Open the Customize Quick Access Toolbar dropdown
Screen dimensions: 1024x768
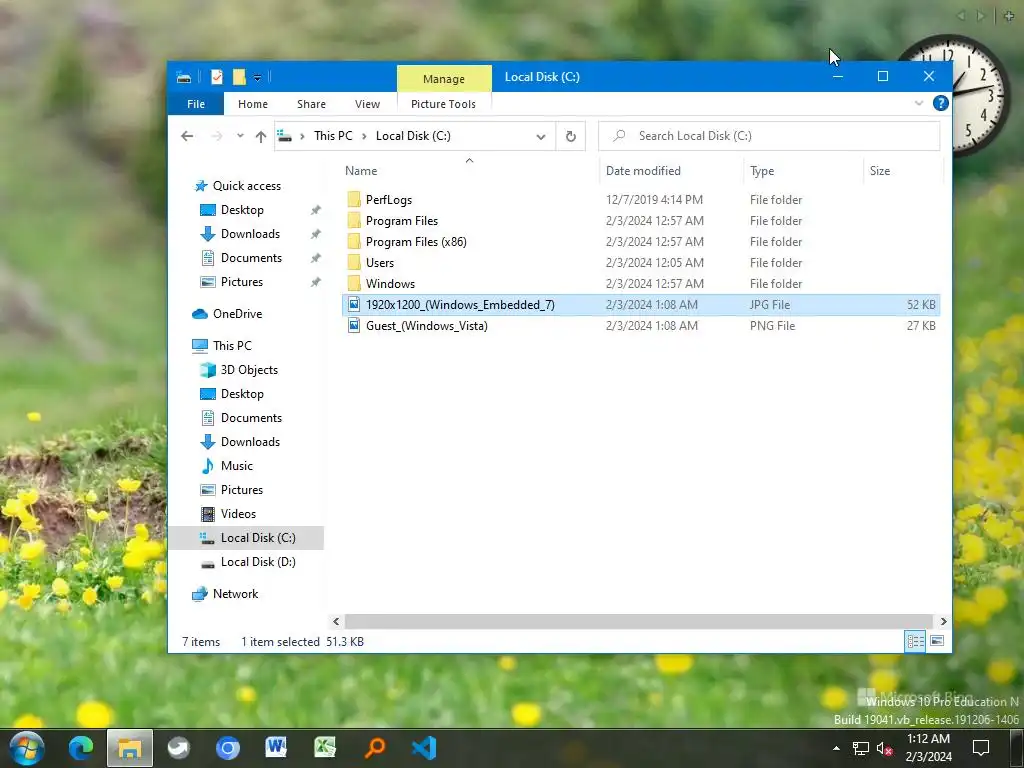tap(257, 78)
